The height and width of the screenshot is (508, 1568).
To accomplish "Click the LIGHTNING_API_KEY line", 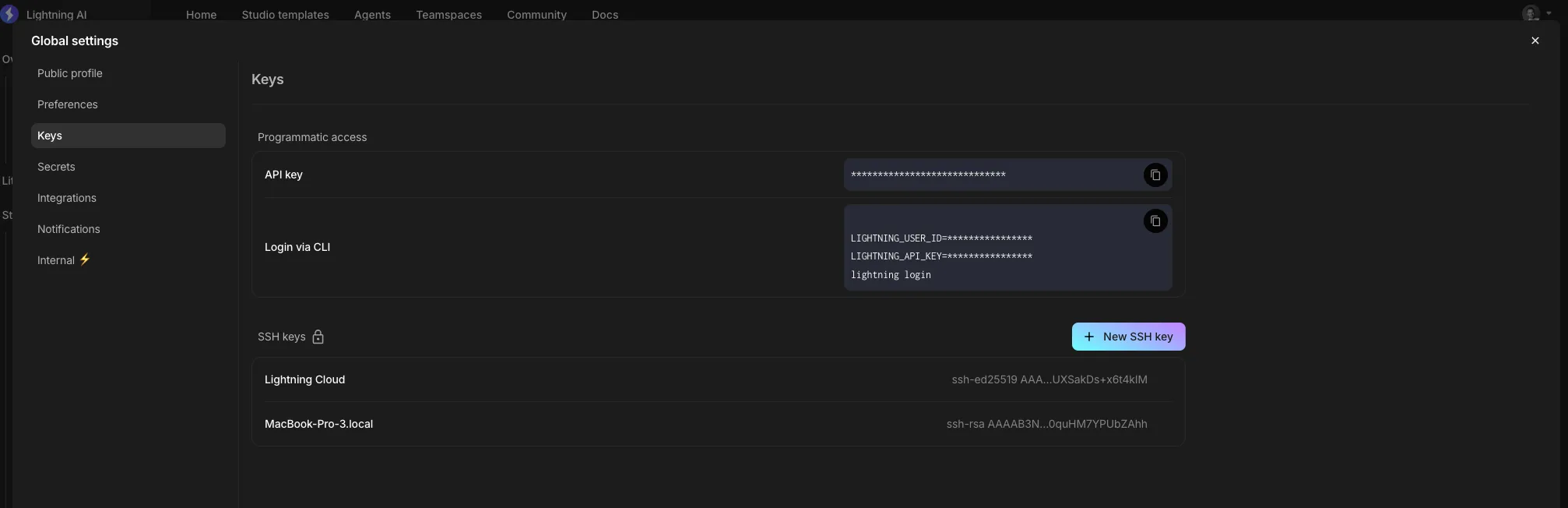I will coord(941,256).
